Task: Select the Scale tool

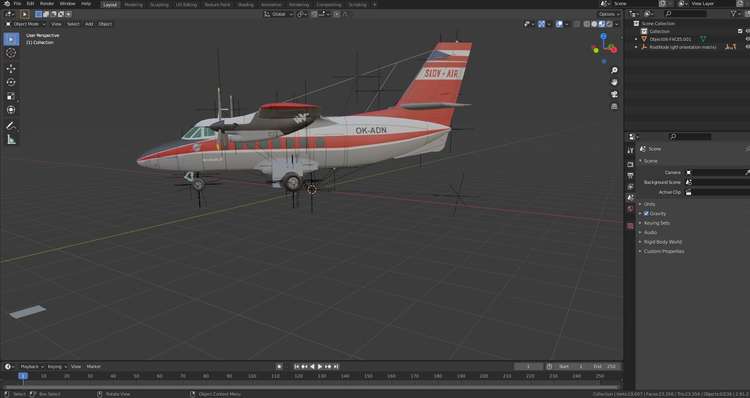Action: (11, 96)
